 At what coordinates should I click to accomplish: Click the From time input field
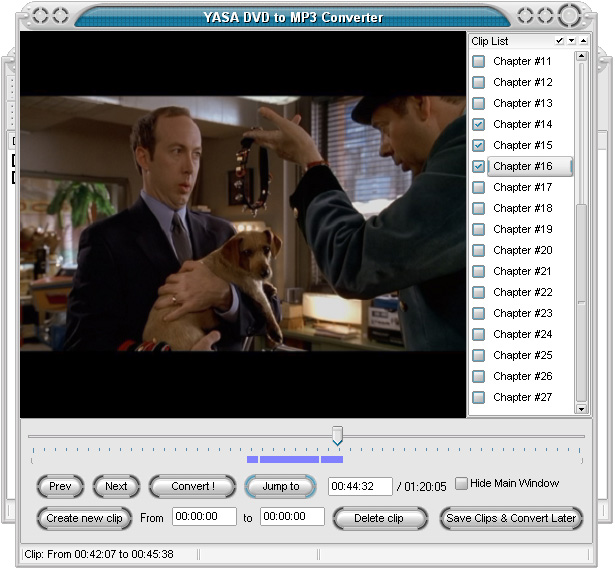click(x=204, y=516)
